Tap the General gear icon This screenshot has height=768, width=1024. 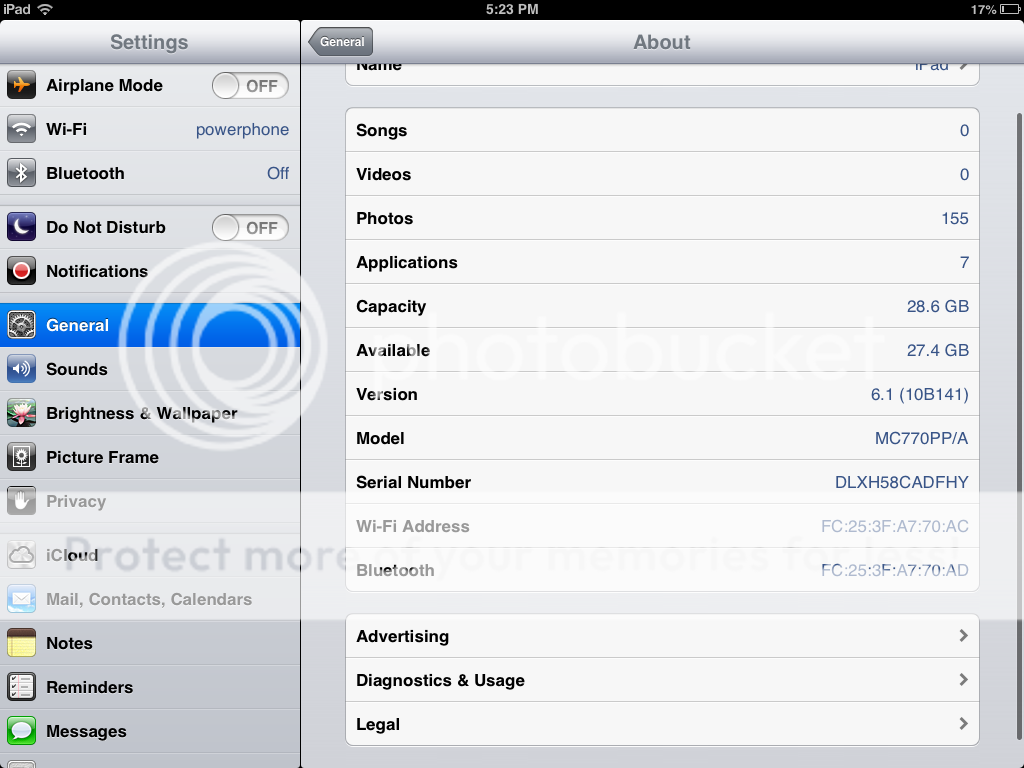21,325
